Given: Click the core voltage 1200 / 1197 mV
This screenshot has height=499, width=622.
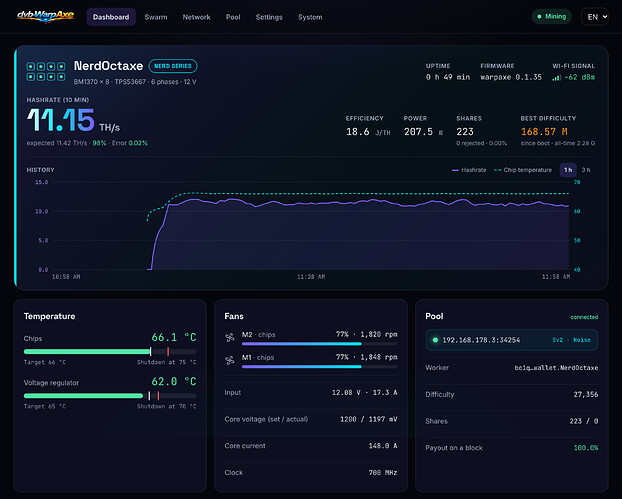Looking at the screenshot, I should 369,419.
